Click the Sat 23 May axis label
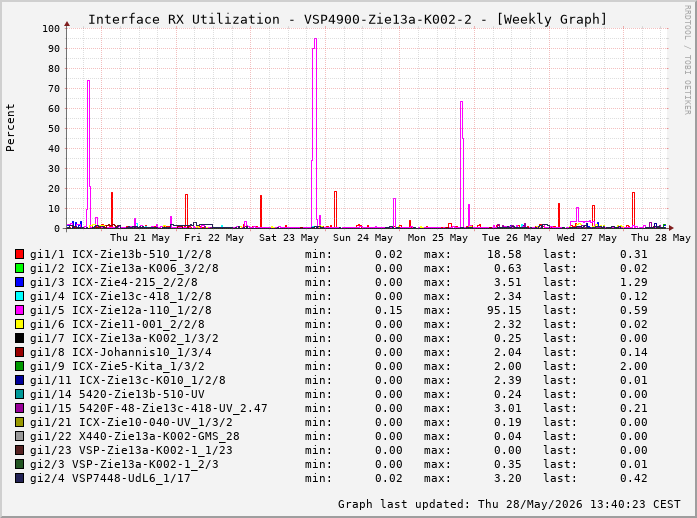697x518 pixels. [x=289, y=238]
